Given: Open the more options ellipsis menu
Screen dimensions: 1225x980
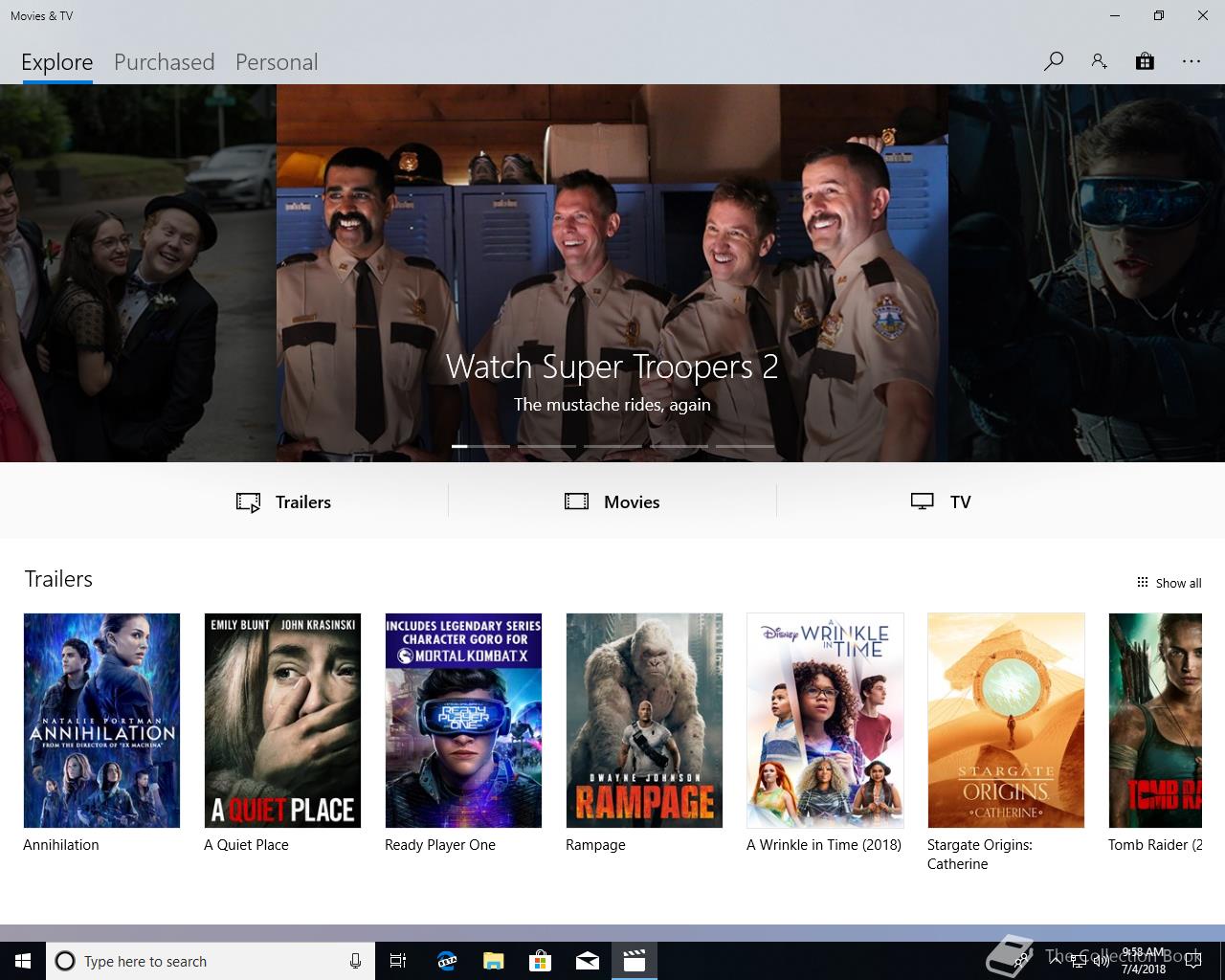Looking at the screenshot, I should [x=1191, y=61].
